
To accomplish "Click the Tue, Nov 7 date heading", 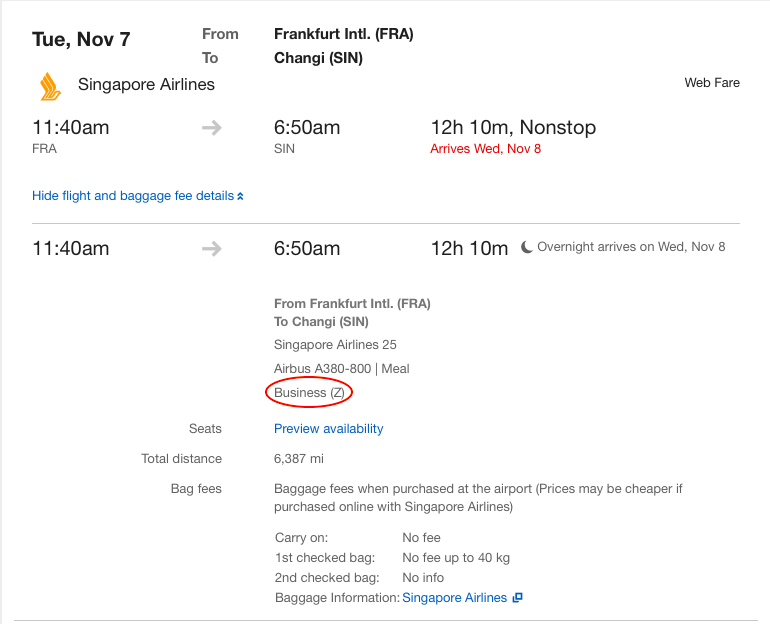I will [81, 40].
